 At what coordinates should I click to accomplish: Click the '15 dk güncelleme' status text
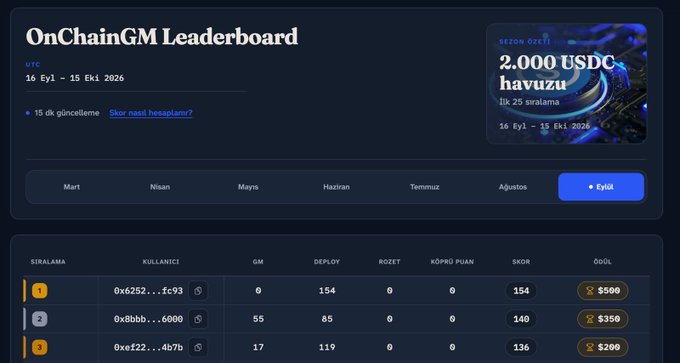tap(67, 113)
